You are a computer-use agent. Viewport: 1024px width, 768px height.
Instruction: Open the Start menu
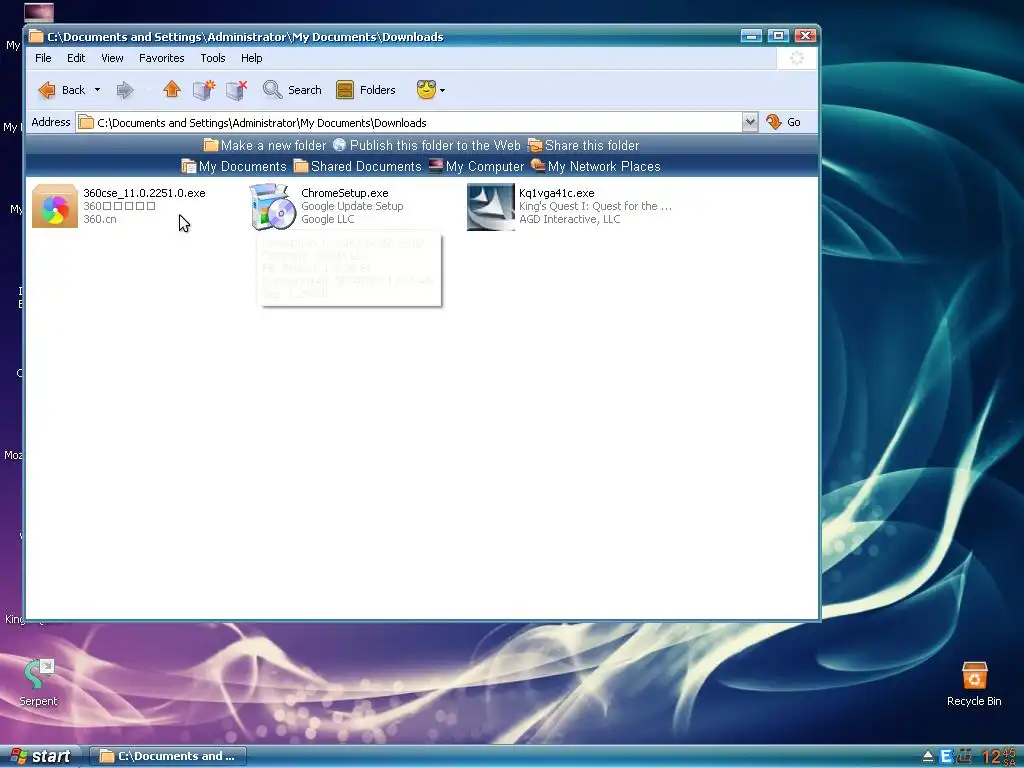click(40, 756)
